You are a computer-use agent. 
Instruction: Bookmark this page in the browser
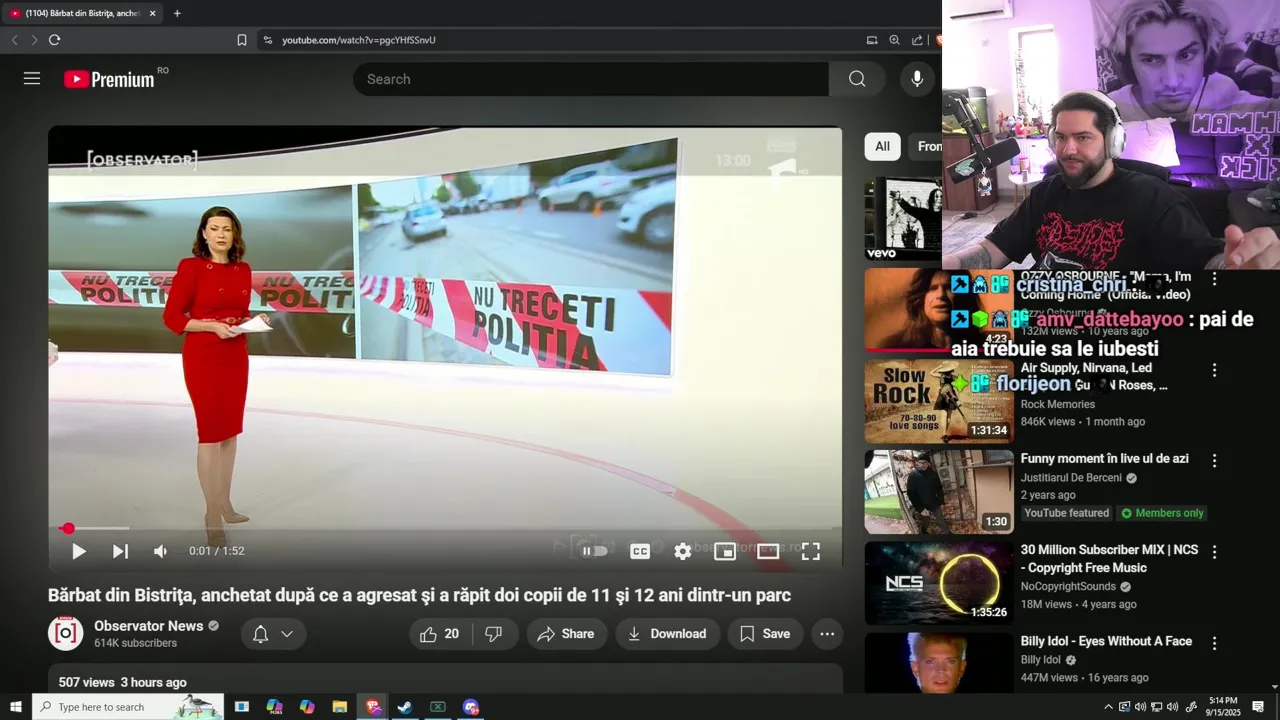coord(242,40)
